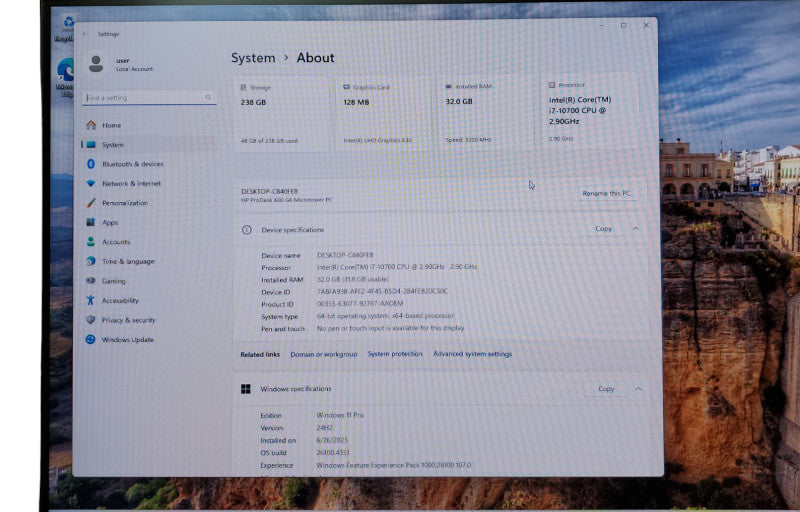800x512 pixels.
Task: Click the 128 MB Graphics Card card
Action: point(384,113)
